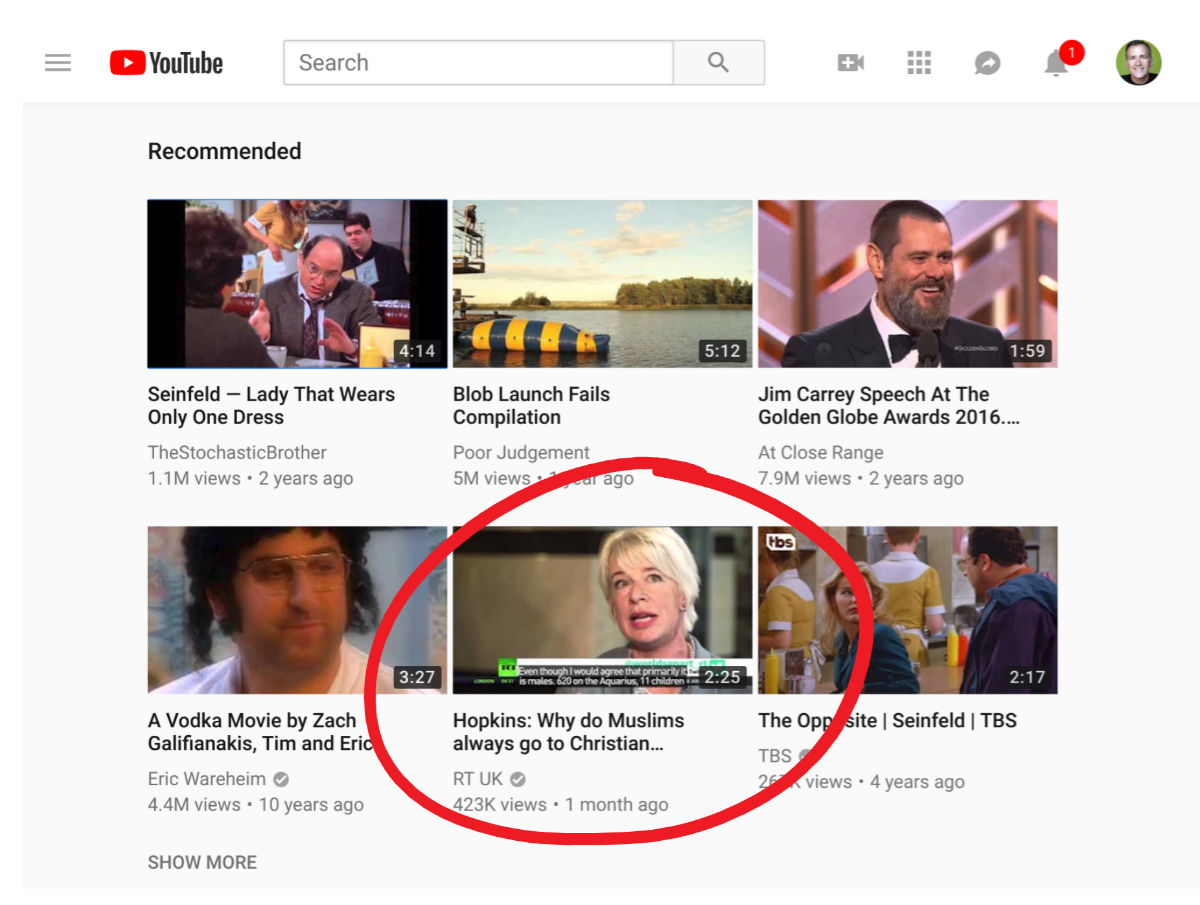Image resolution: width=1200 pixels, height=905 pixels.
Task: Click title 'Blob Launch Fails Compilation'
Action: [x=531, y=406]
